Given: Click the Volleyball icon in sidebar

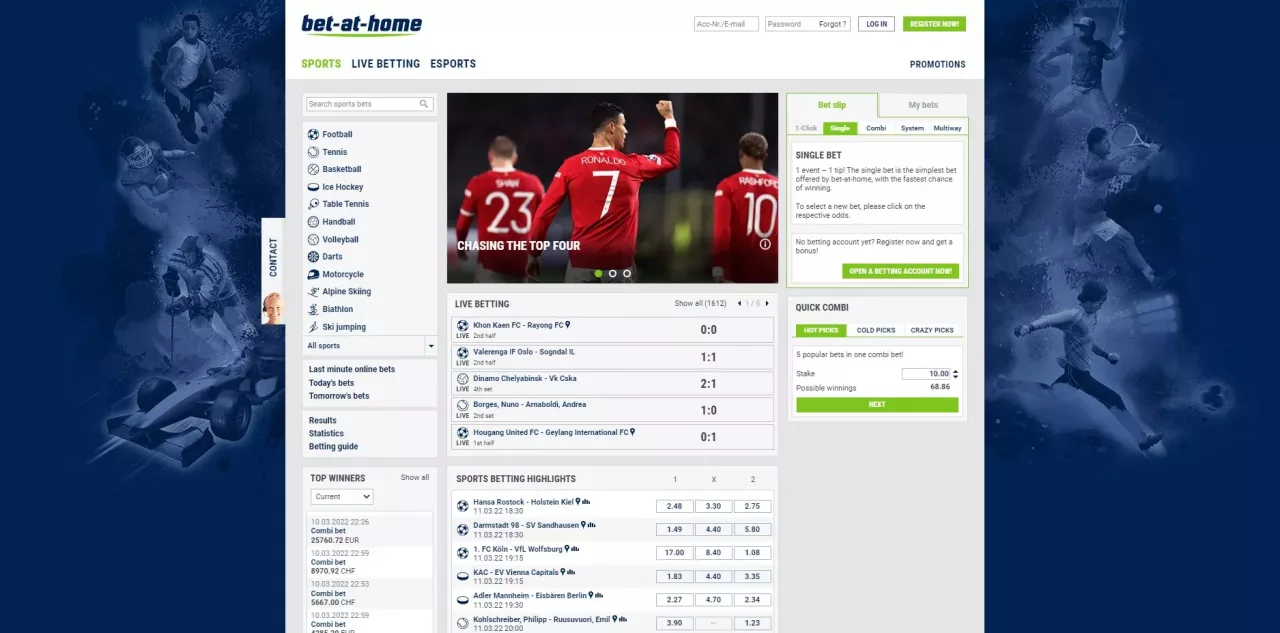Looking at the screenshot, I should [313, 239].
